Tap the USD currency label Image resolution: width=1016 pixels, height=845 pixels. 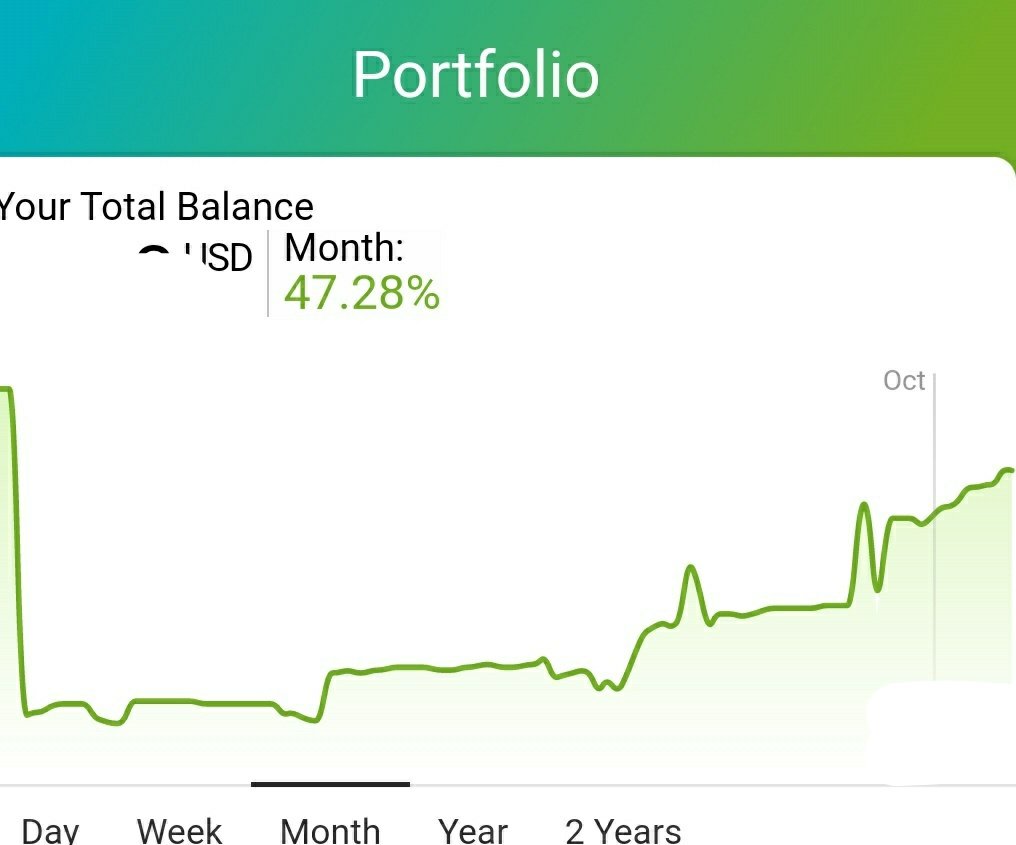point(218,257)
